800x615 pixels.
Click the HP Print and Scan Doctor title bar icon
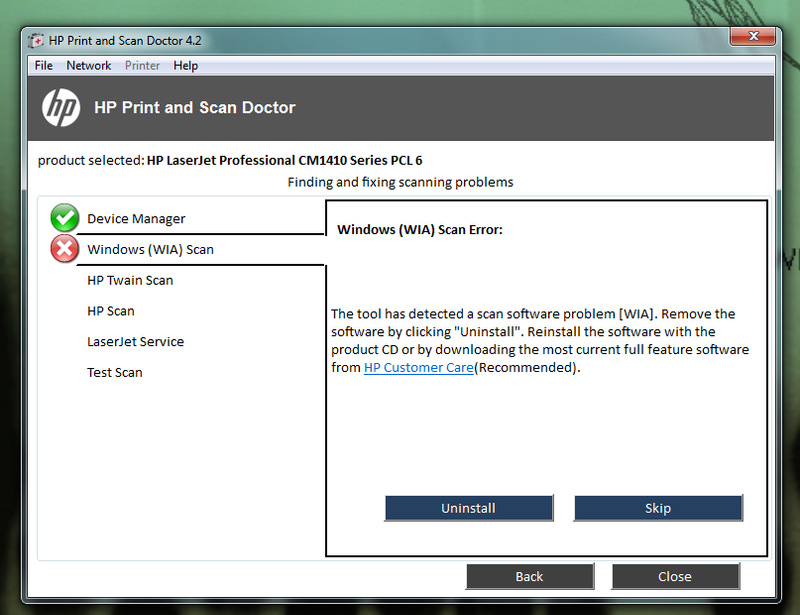coord(36,40)
